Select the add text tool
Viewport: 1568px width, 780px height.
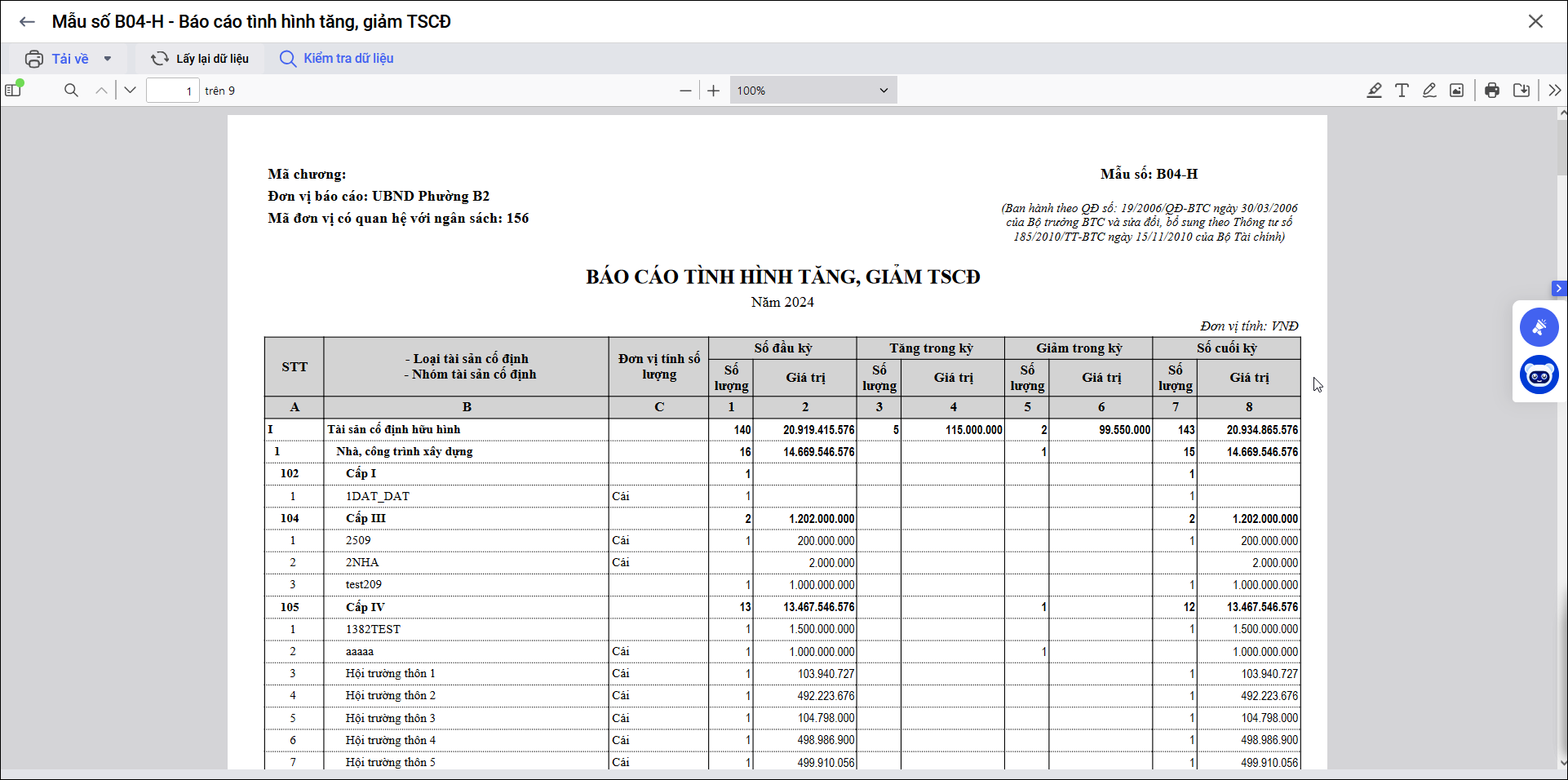pyautogui.click(x=1402, y=91)
